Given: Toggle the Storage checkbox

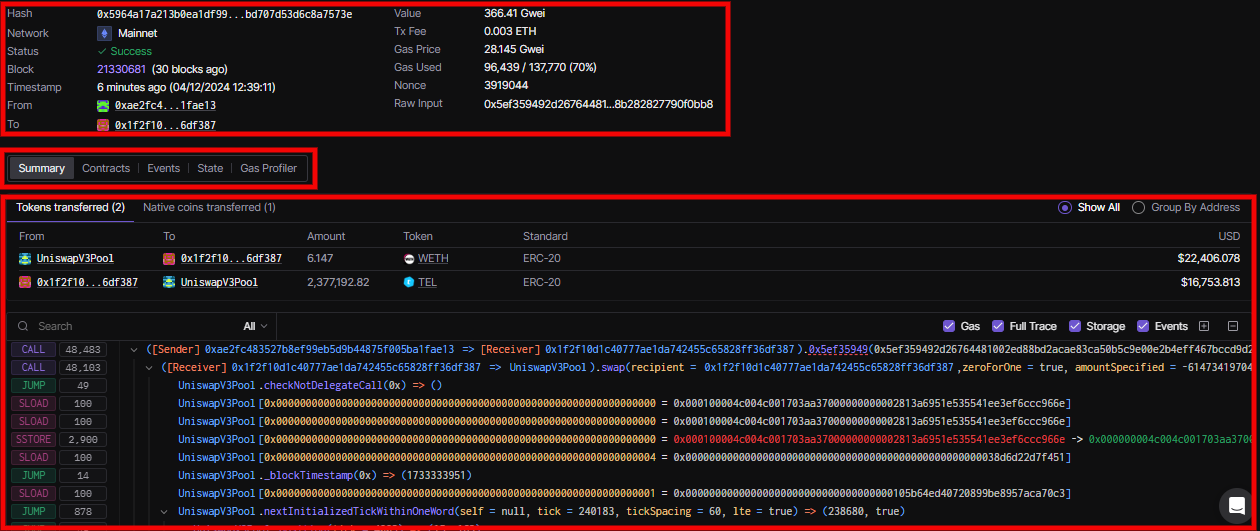Looking at the screenshot, I should tap(1075, 326).
